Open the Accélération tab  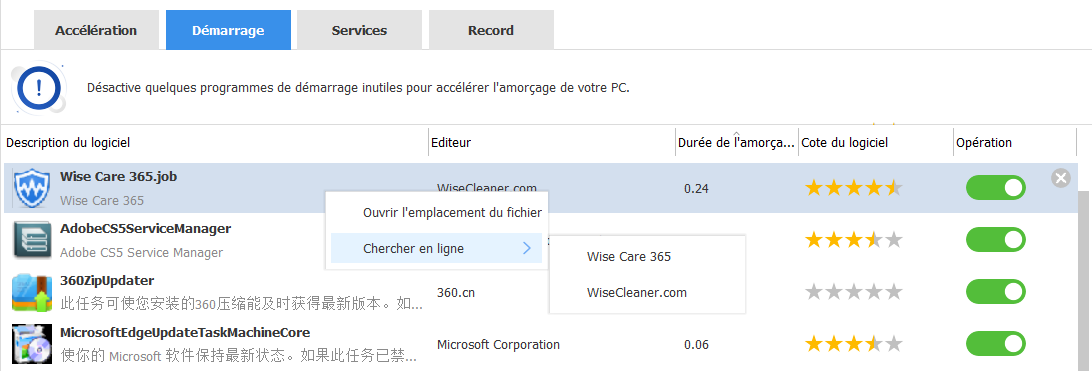[x=96, y=30]
